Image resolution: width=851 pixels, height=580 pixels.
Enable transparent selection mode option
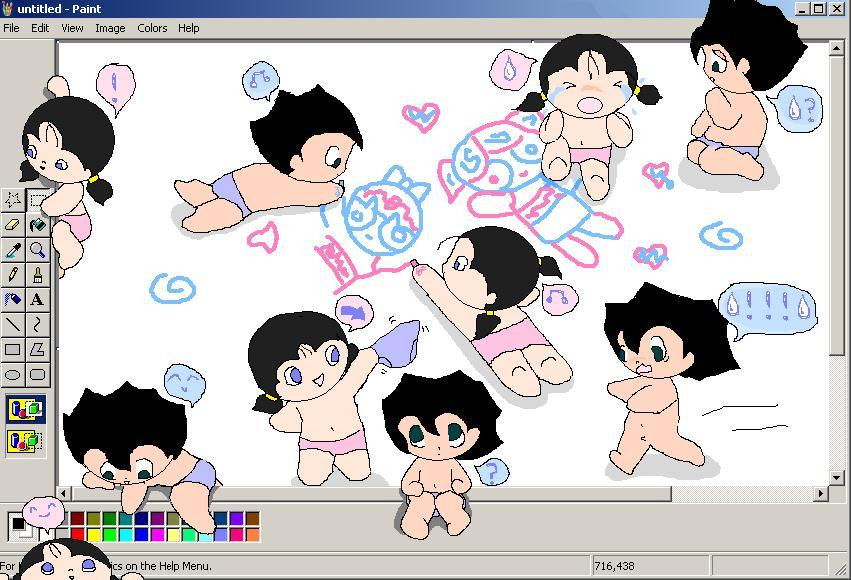tap(26, 441)
